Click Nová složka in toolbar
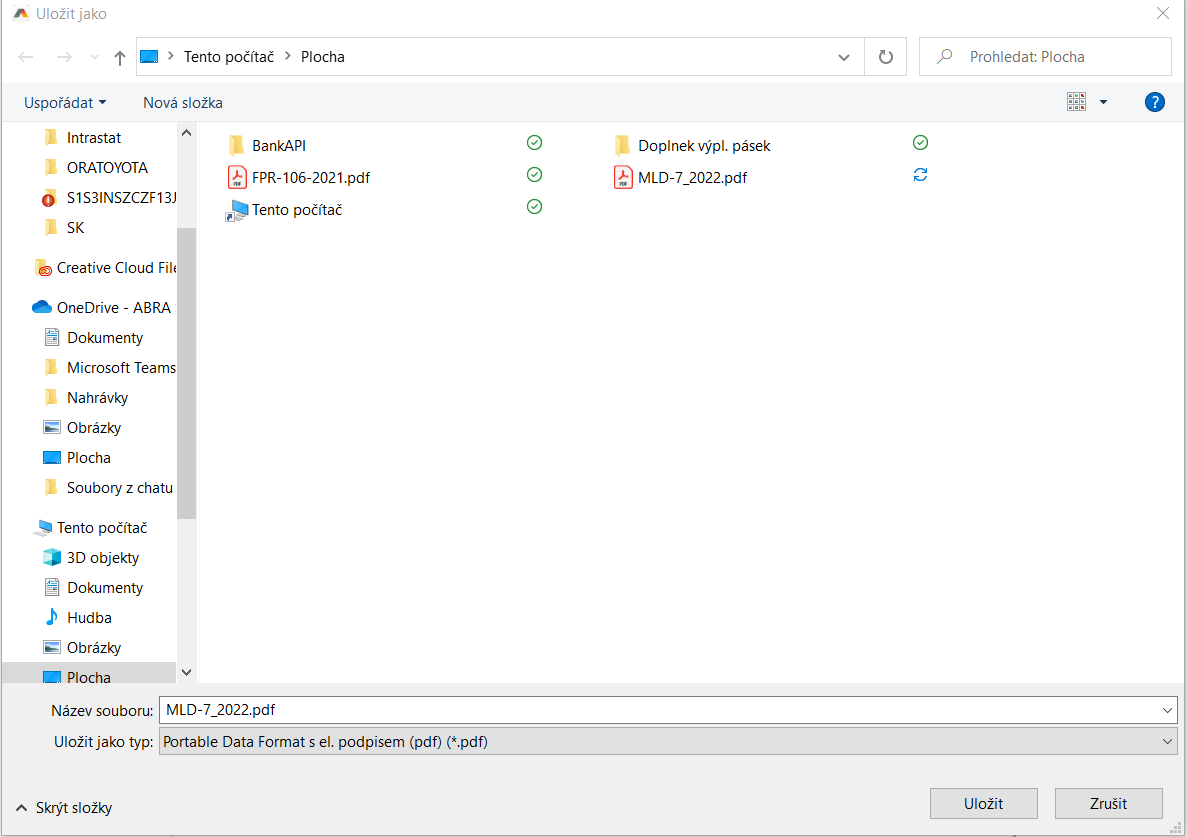The width and height of the screenshot is (1188, 837). click(x=183, y=103)
